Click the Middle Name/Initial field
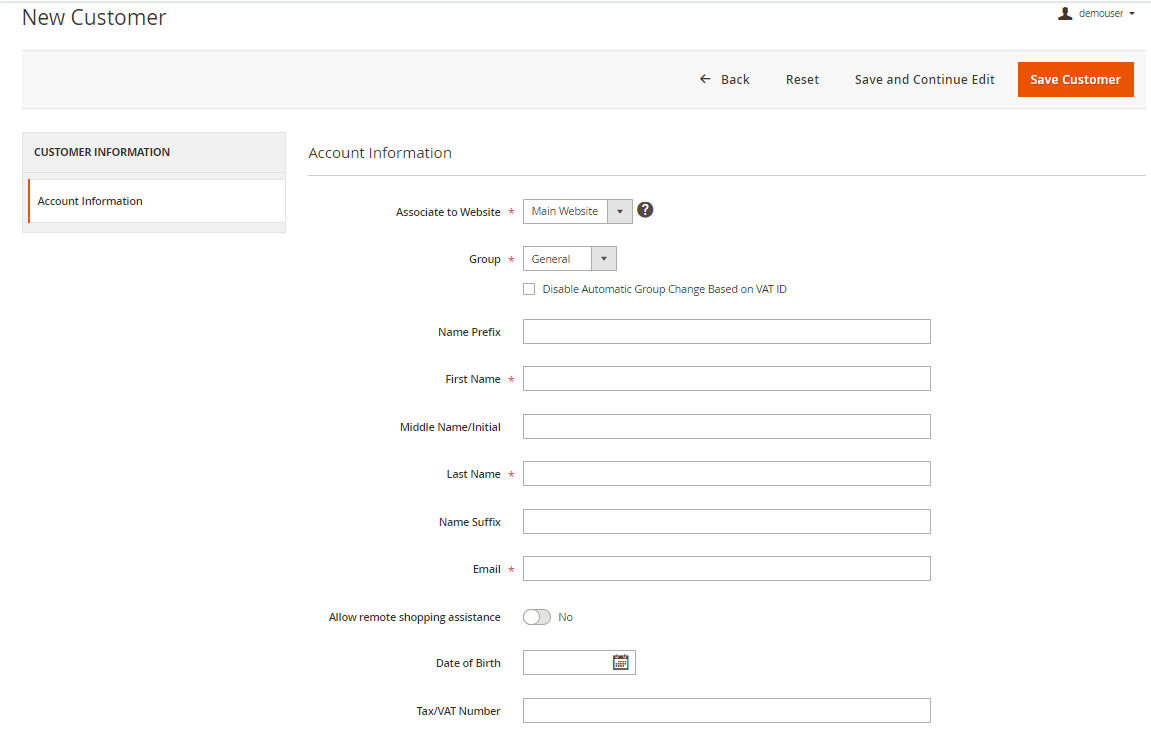Viewport: 1151px width, 735px height. point(726,427)
